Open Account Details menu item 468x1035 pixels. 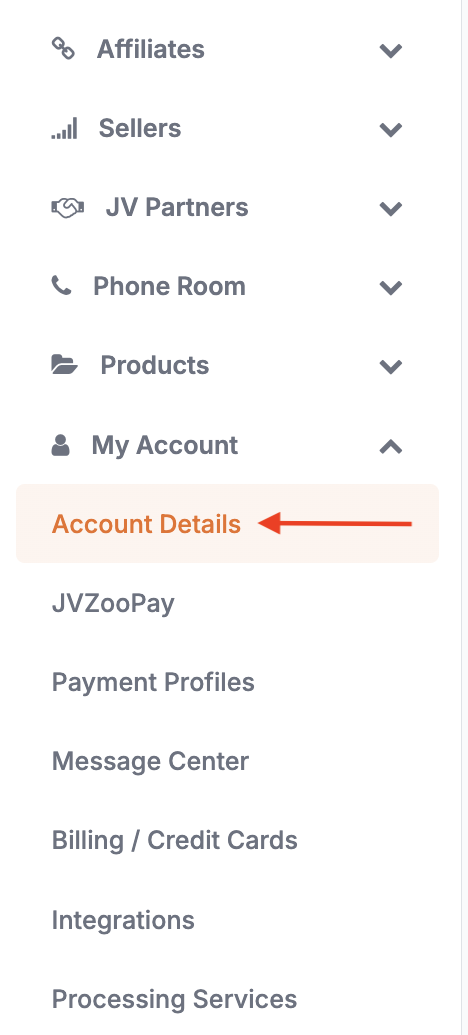[227, 523]
